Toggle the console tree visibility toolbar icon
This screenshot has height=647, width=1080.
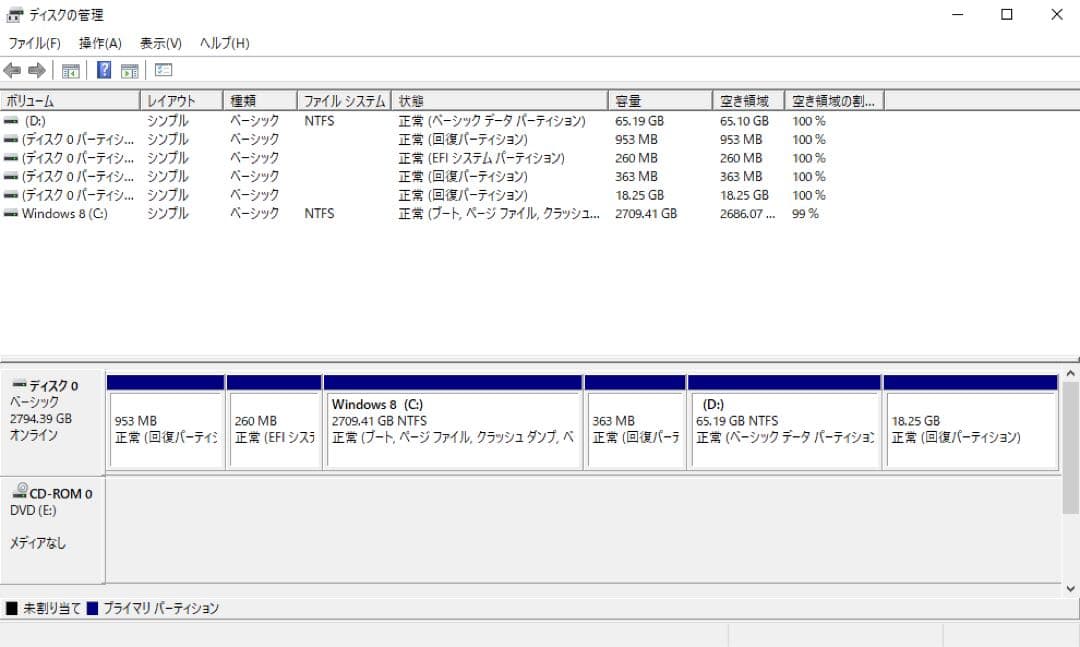[70, 70]
